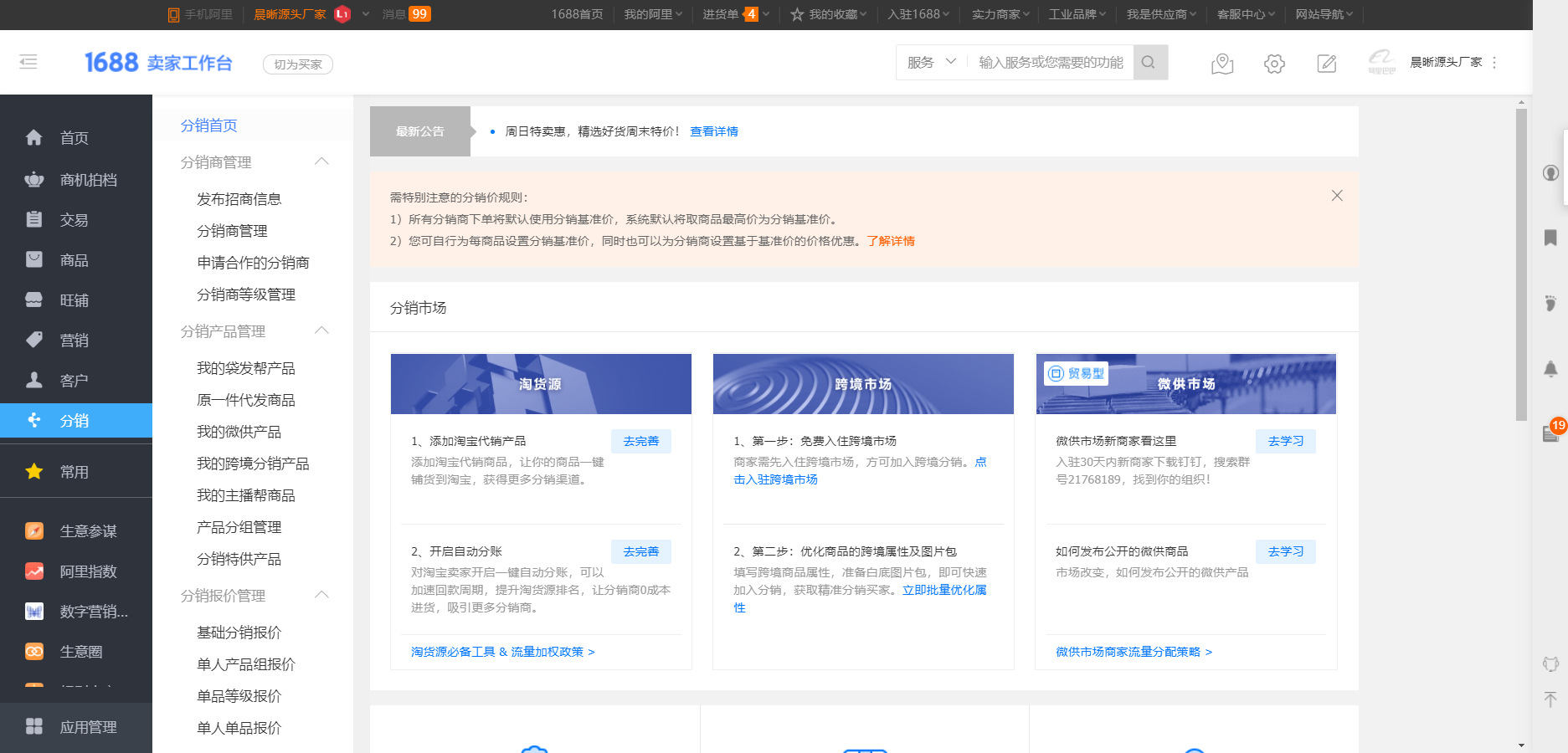Click 立即批量优化属性 link

pyautogui.click(x=944, y=590)
